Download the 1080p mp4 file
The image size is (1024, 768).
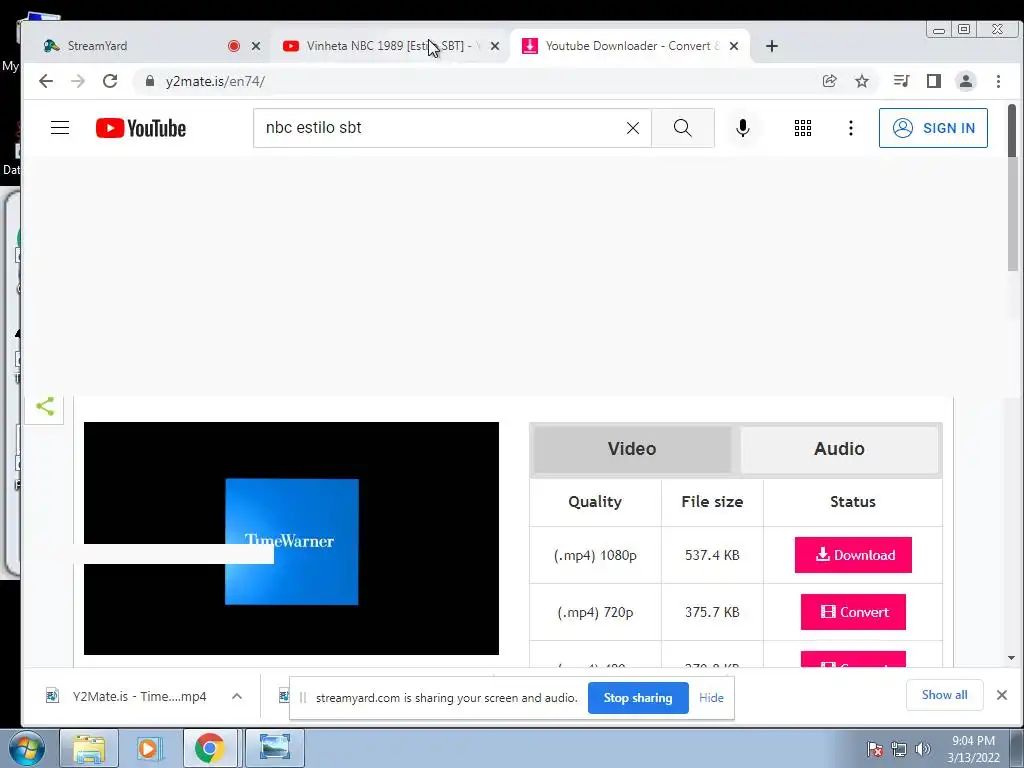853,555
